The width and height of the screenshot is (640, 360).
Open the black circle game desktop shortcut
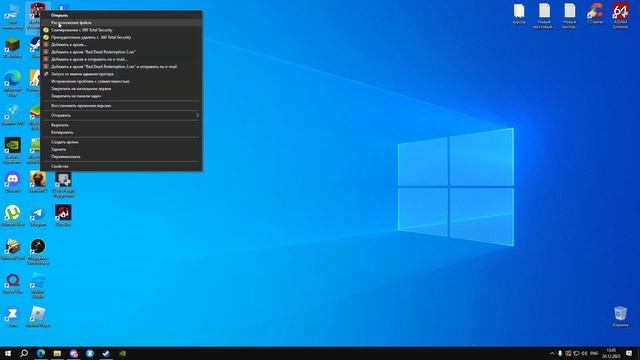click(x=38, y=251)
